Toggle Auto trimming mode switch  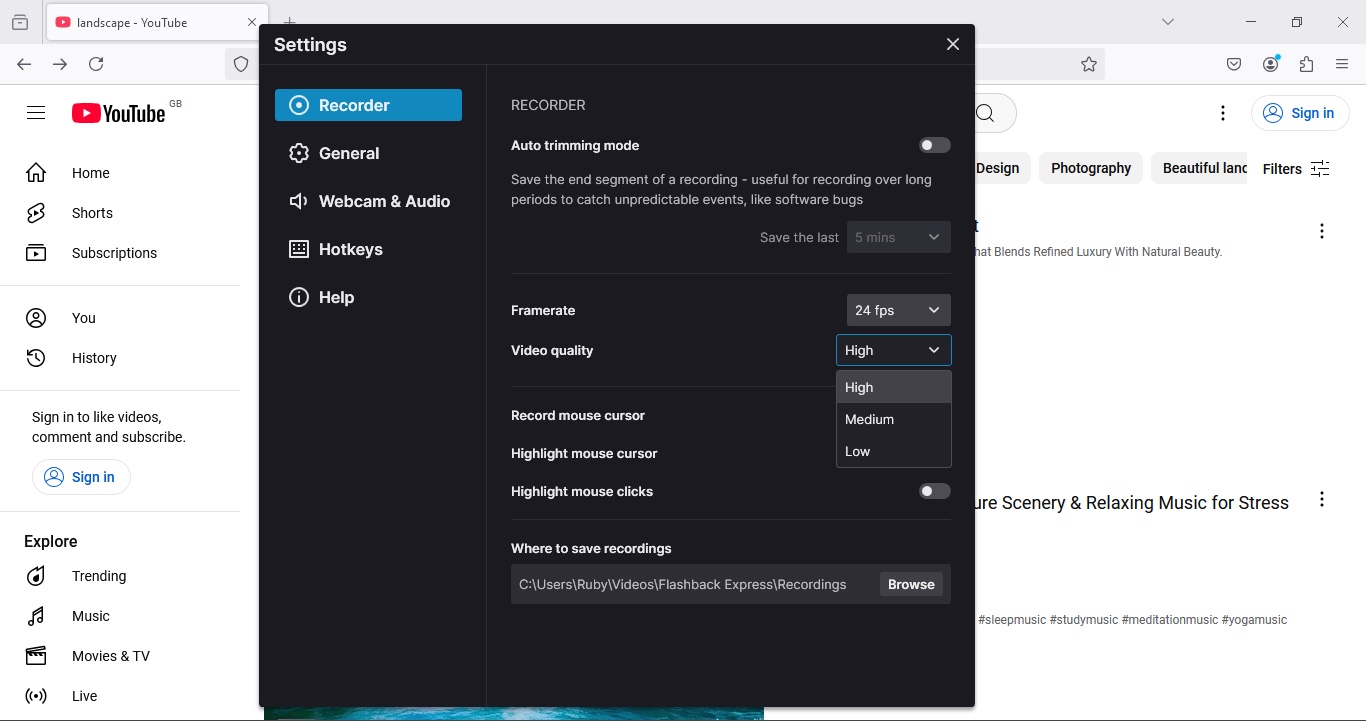click(935, 145)
